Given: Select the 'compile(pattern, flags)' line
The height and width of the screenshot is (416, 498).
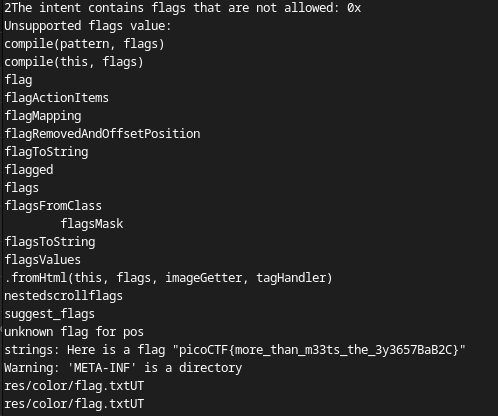Looking at the screenshot, I should (x=84, y=44).
